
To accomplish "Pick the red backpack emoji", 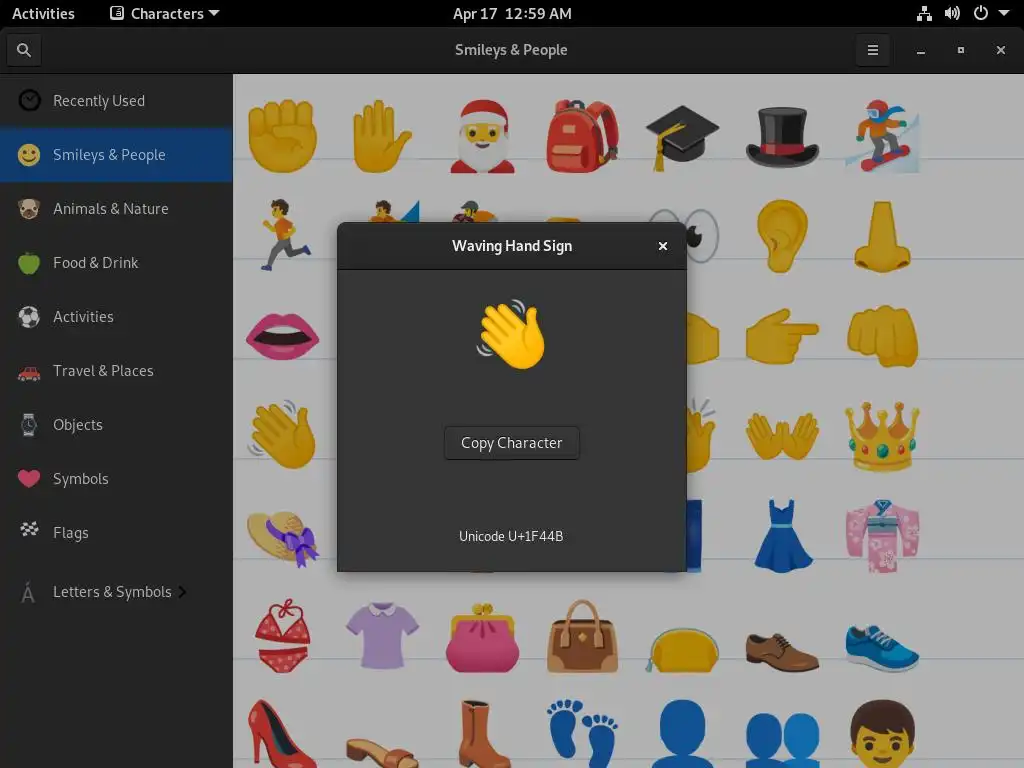I will [x=583, y=136].
